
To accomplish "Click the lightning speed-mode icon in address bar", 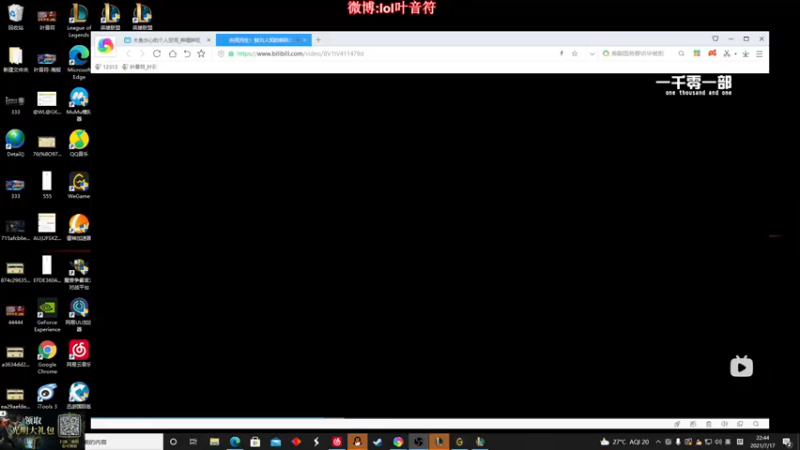I will pos(561,54).
